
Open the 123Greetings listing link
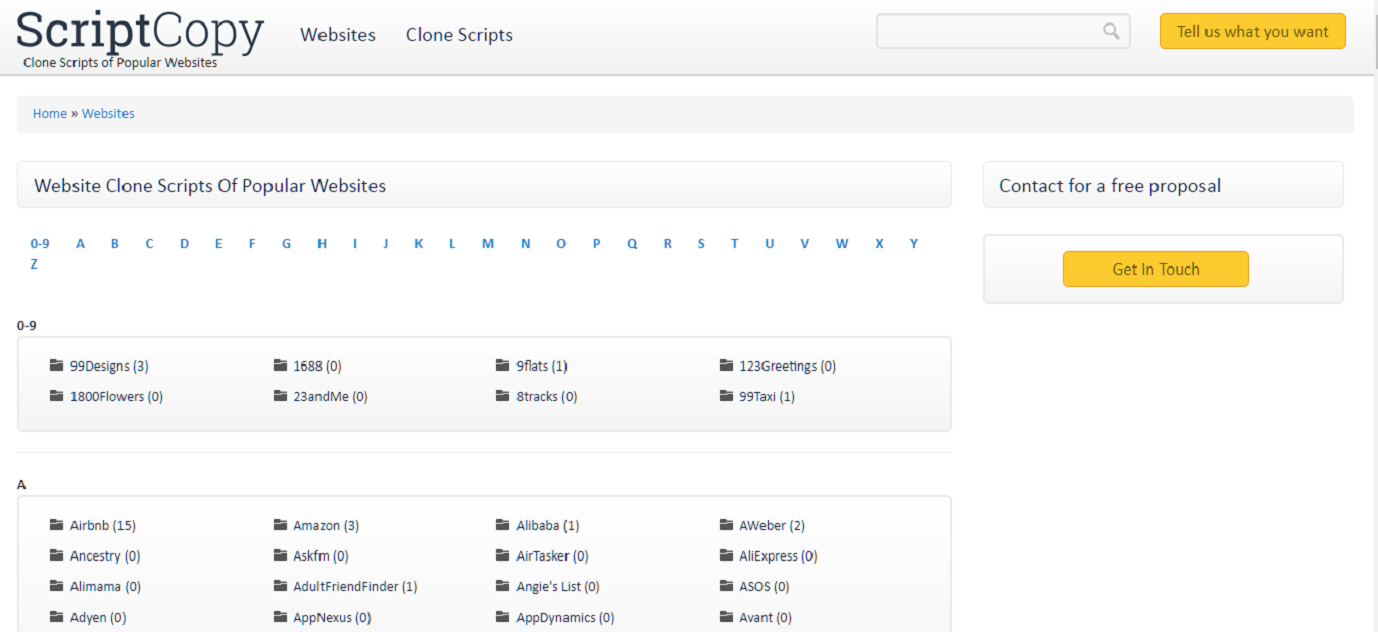click(x=786, y=365)
